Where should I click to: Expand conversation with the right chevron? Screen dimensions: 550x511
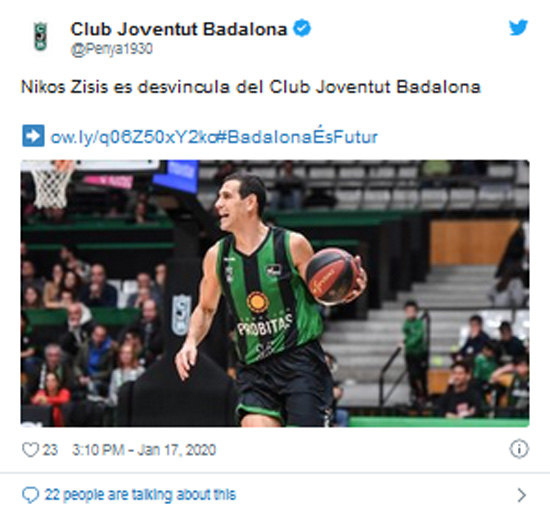522,495
